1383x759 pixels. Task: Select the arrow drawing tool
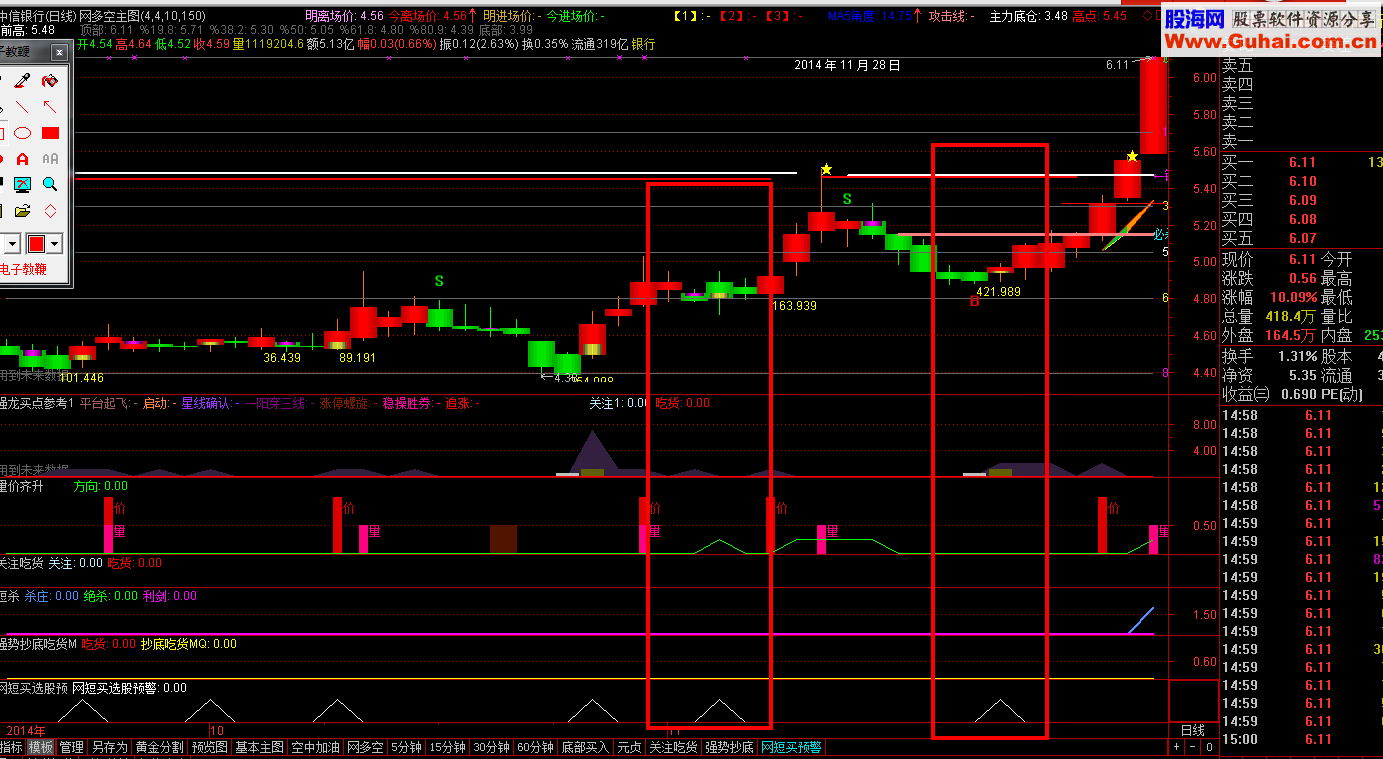49,107
